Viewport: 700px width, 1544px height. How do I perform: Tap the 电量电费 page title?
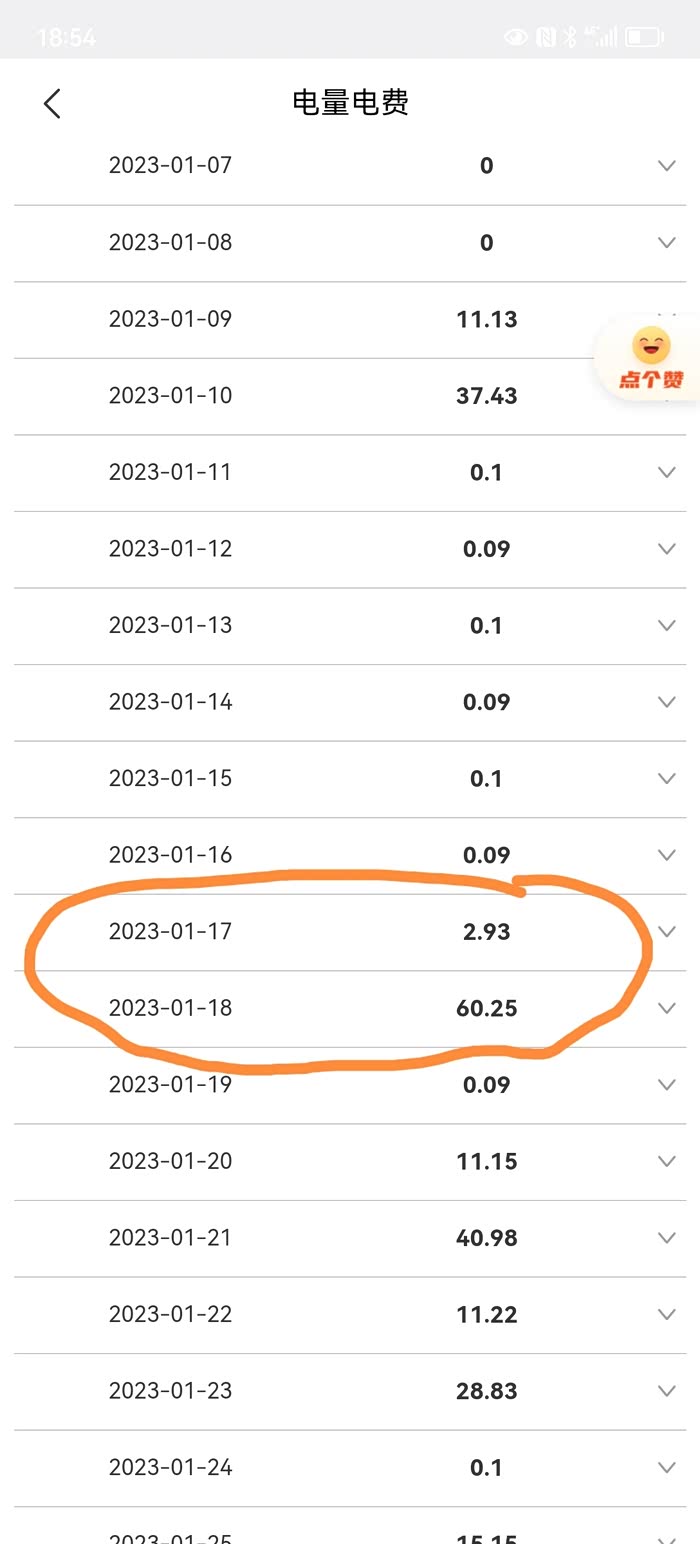pos(350,103)
